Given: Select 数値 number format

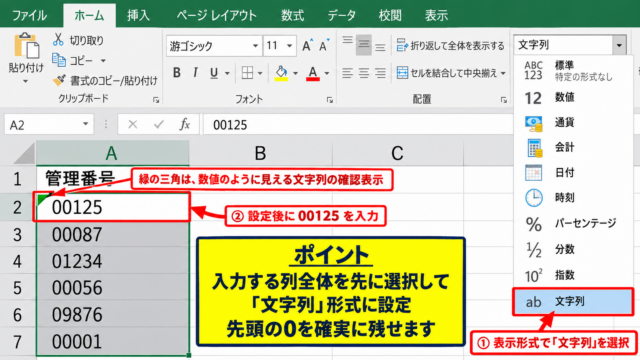Looking at the screenshot, I should [x=573, y=98].
